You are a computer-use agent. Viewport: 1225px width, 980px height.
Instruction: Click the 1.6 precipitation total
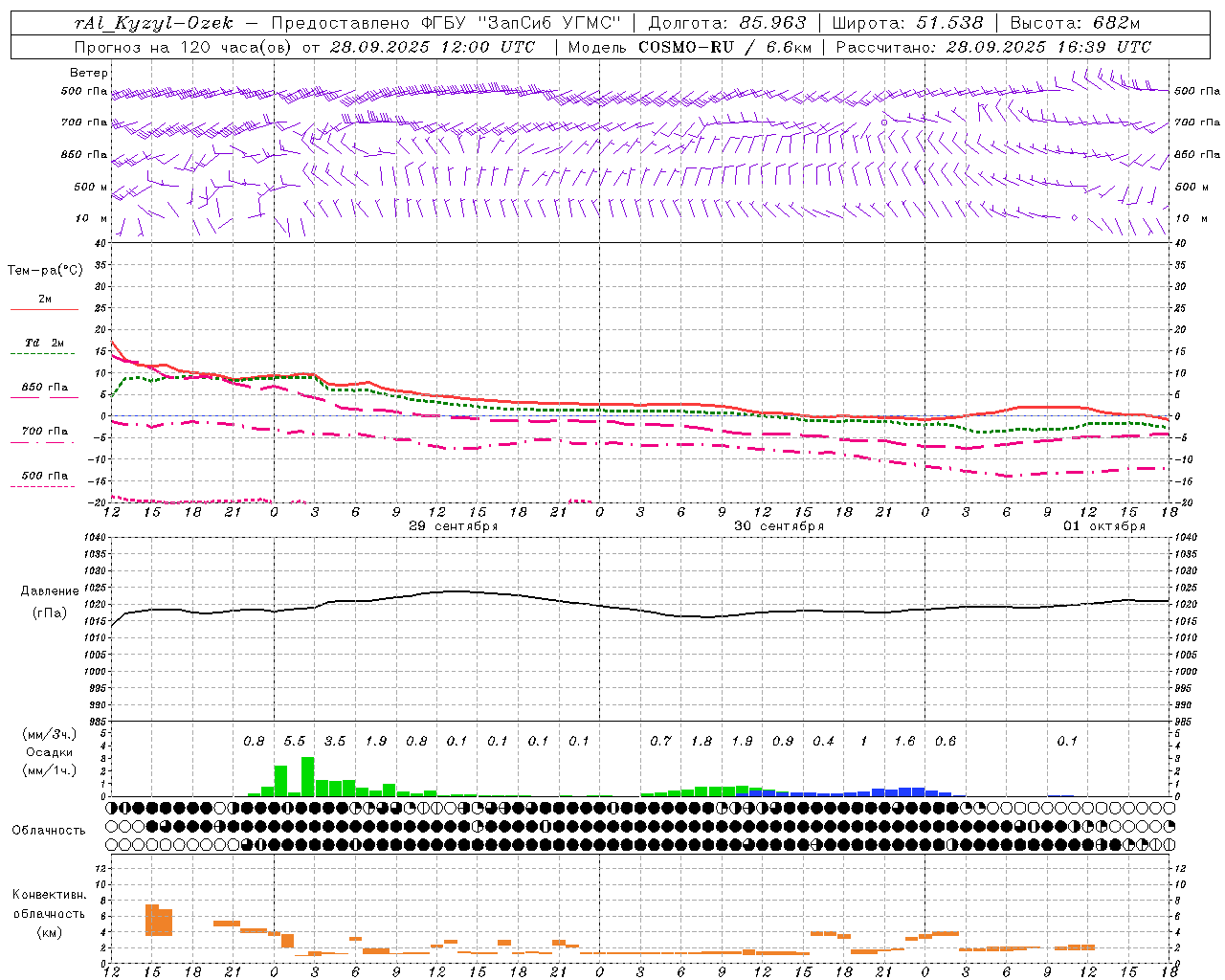pyautogui.click(x=904, y=742)
